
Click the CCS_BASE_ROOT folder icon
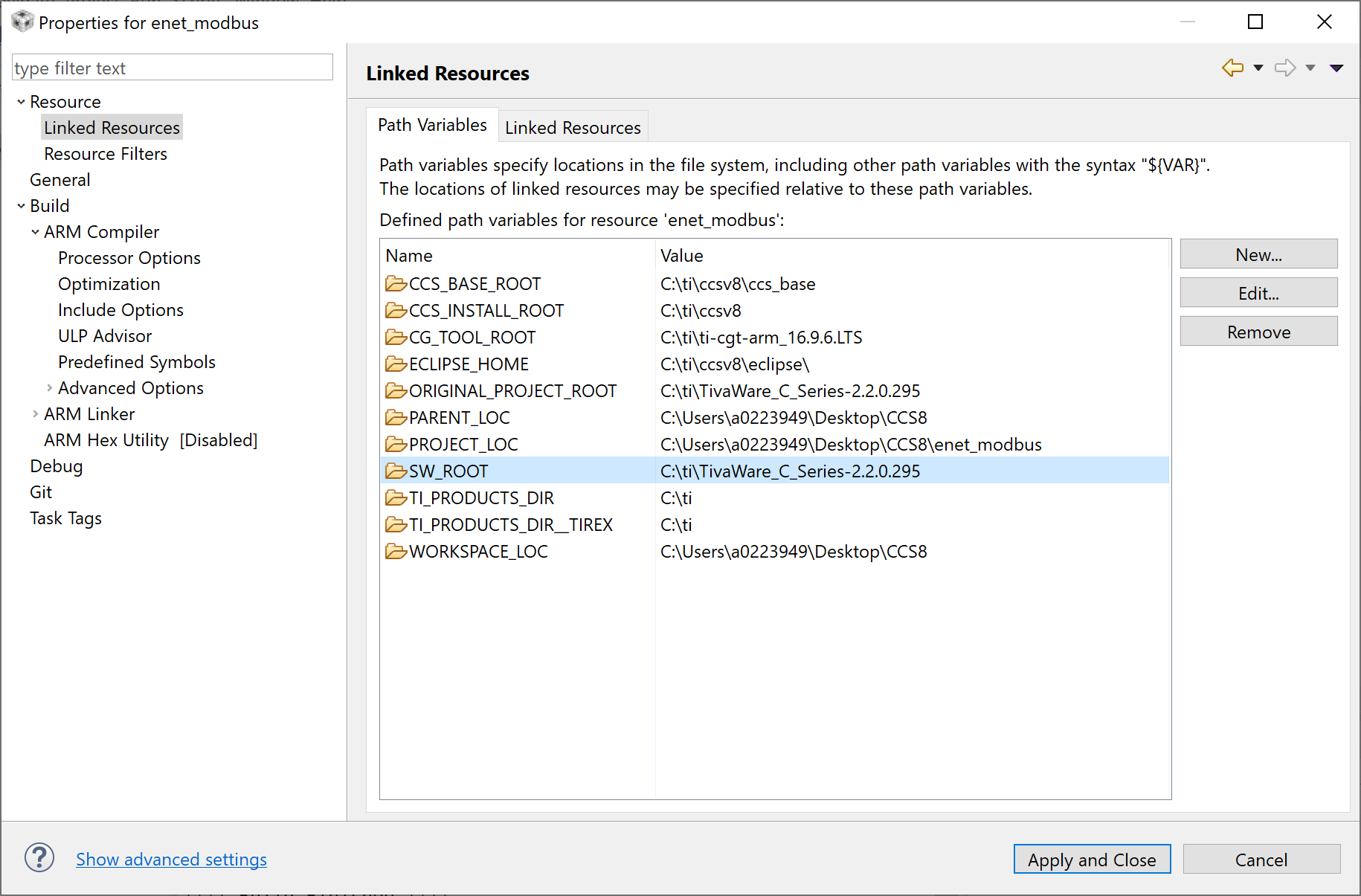coord(396,284)
